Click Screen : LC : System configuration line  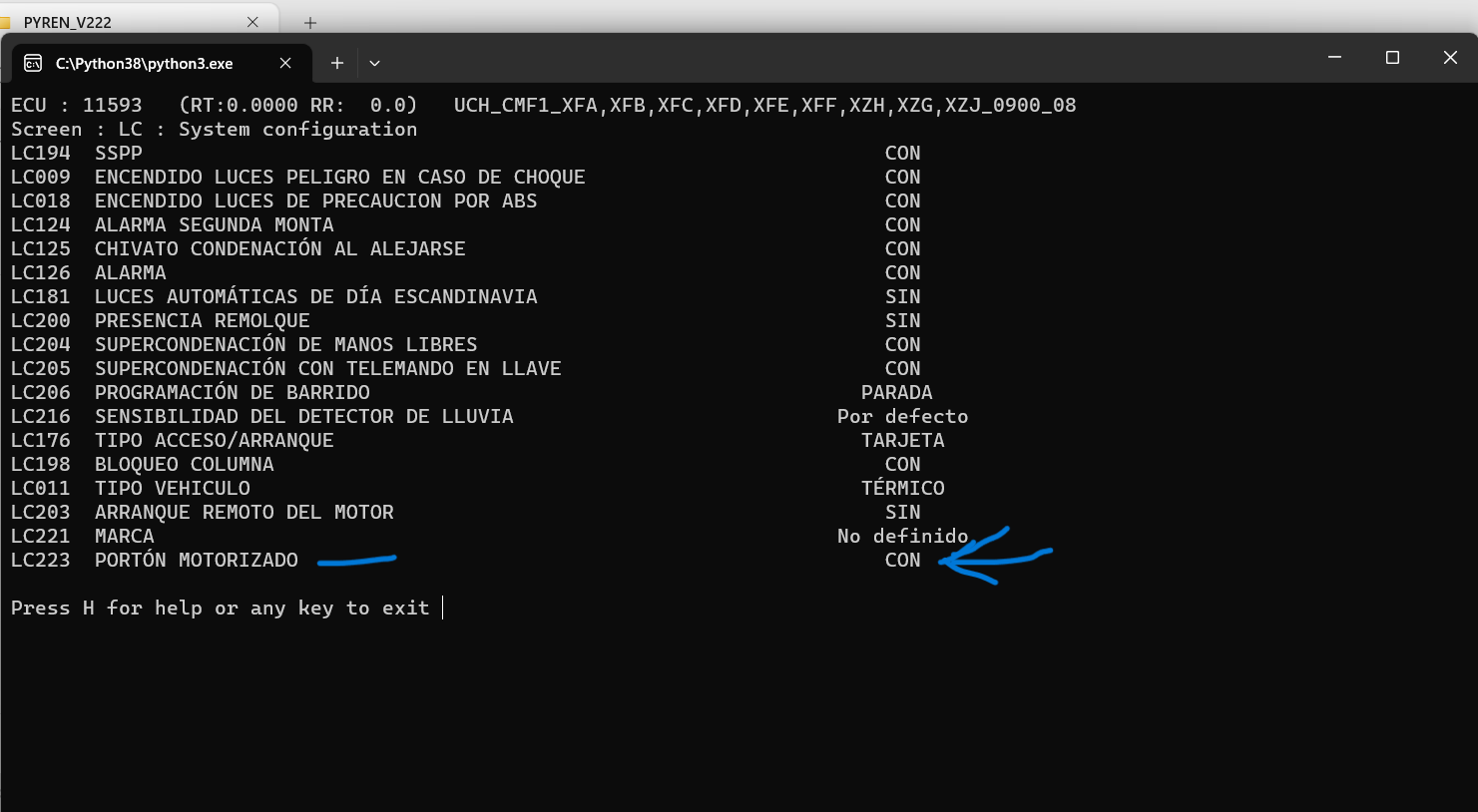[x=215, y=129]
